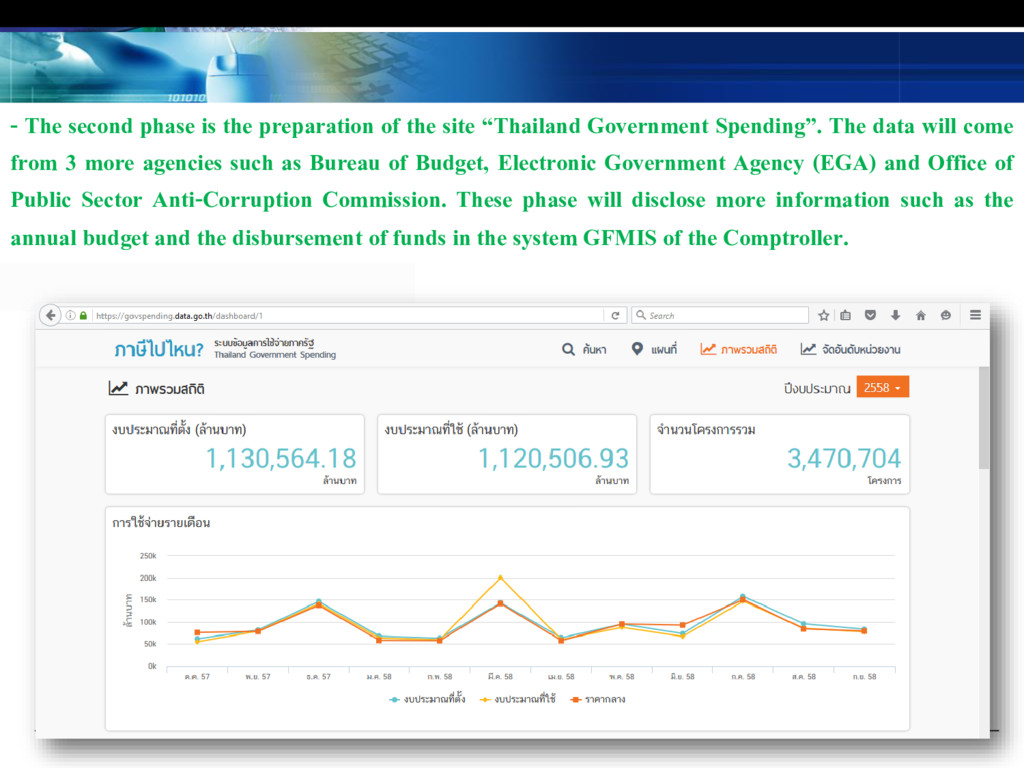The width and height of the screenshot is (1024, 768).
Task: Click the ปีงบประมาณ label
Action: 817,389
